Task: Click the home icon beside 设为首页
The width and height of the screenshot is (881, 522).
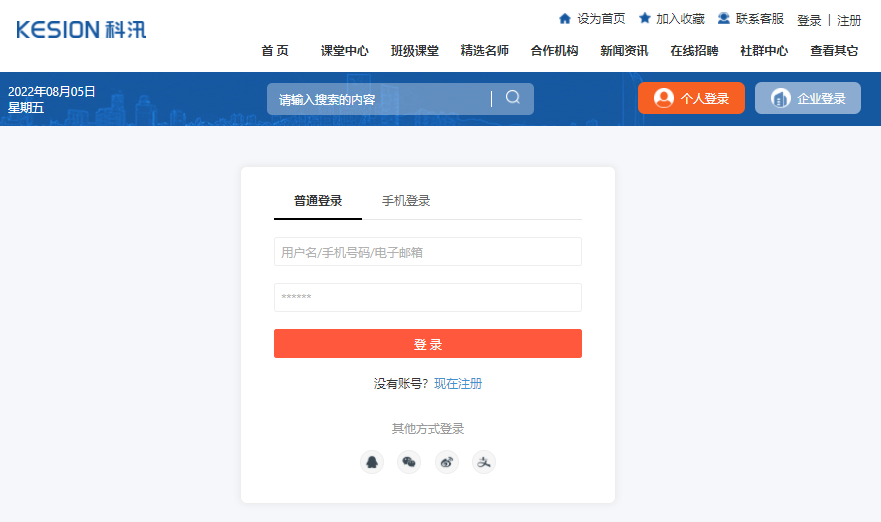Action: coord(565,19)
